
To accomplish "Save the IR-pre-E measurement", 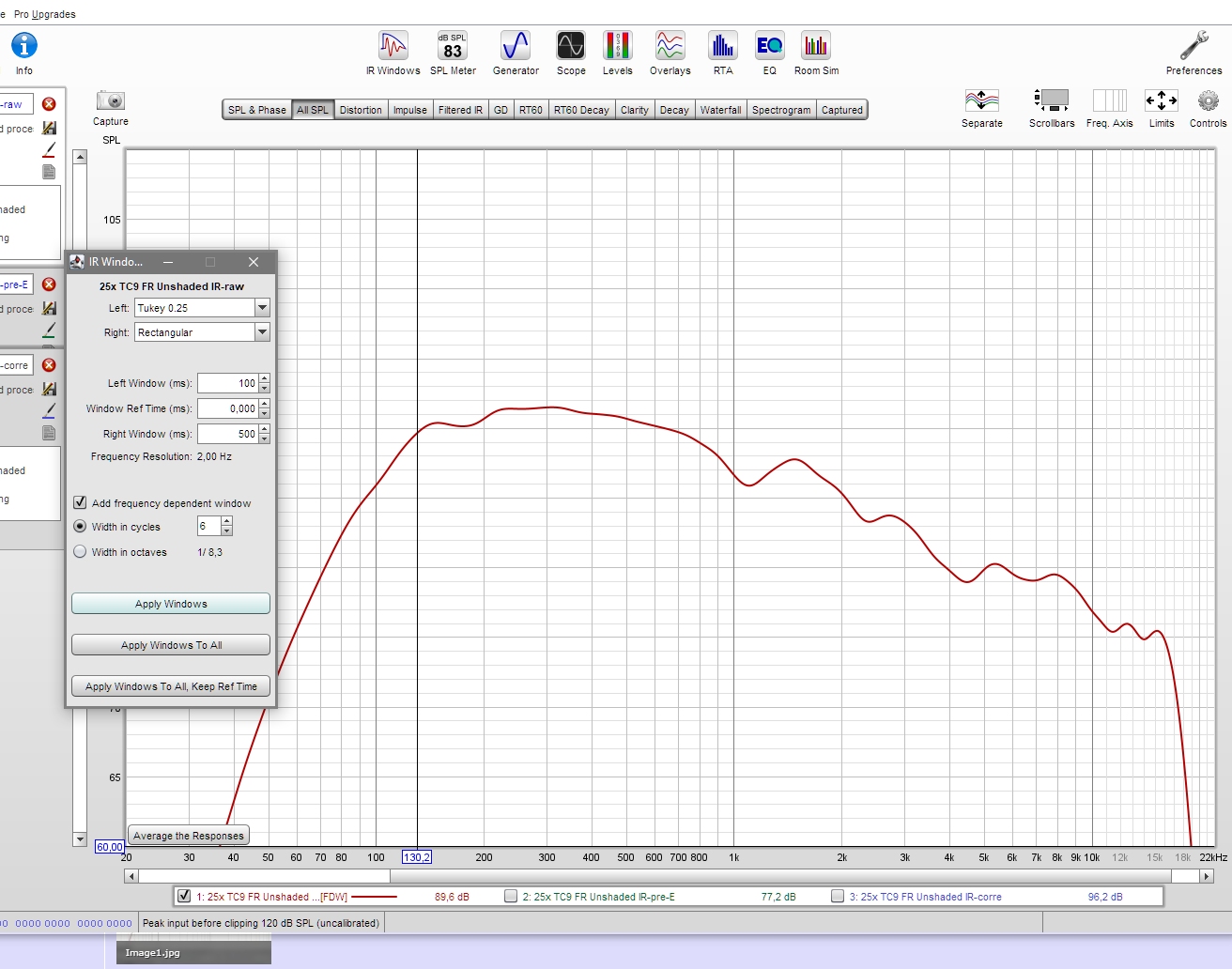I will pos(49,308).
